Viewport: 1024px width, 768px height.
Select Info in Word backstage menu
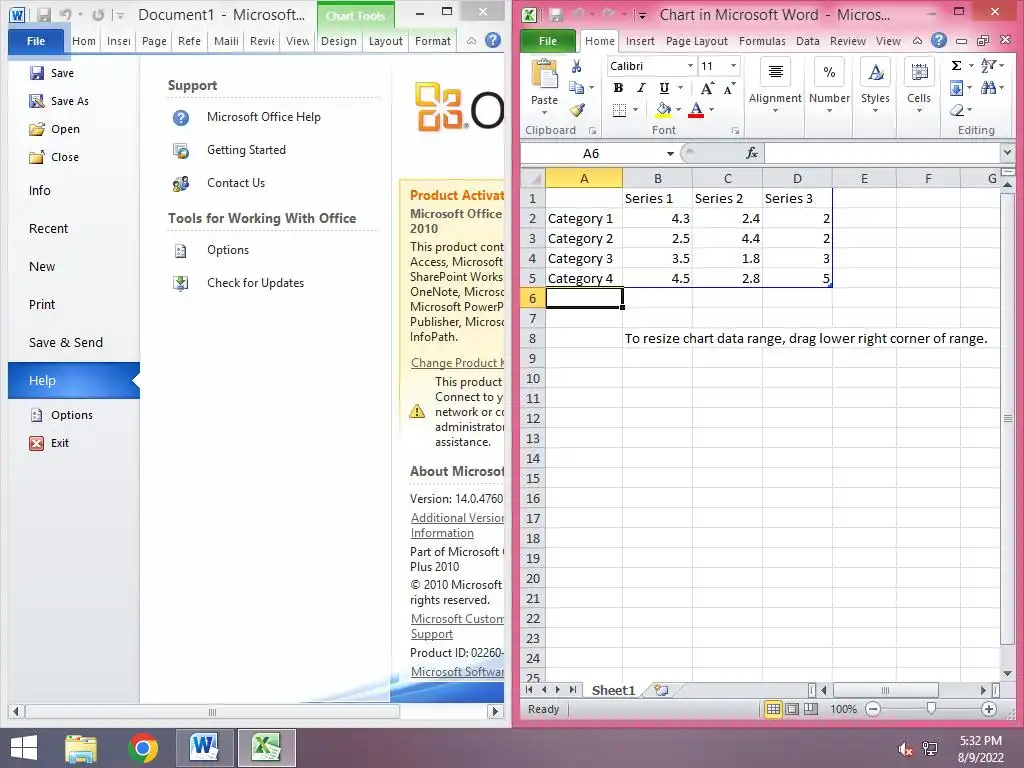pos(39,191)
